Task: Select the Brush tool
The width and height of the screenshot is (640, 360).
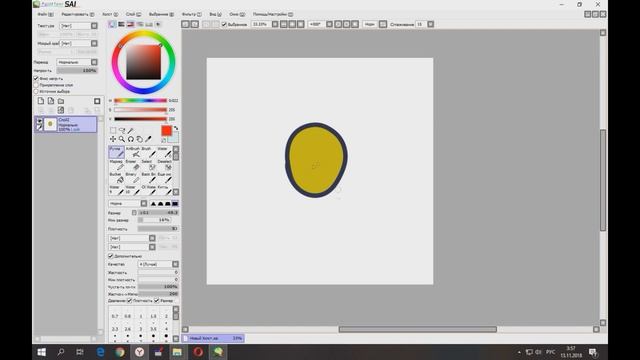Action: (x=149, y=152)
